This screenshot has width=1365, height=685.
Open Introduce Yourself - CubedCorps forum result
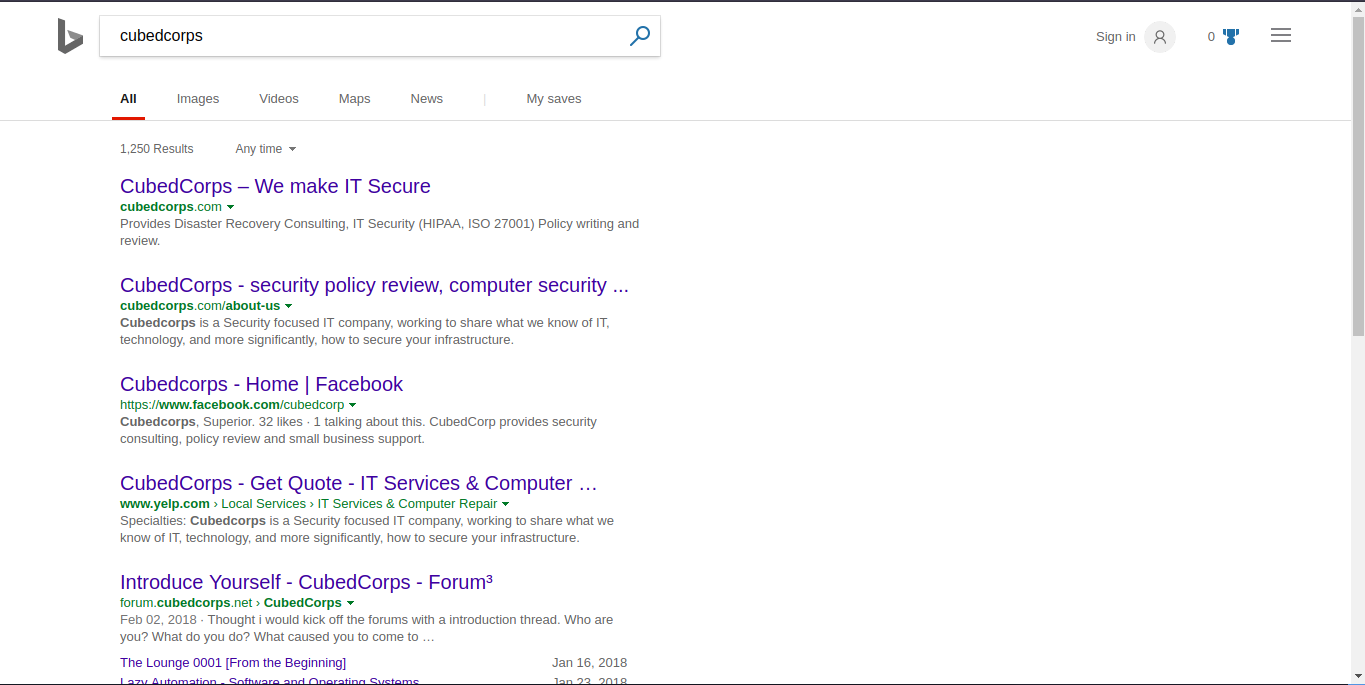coord(306,582)
